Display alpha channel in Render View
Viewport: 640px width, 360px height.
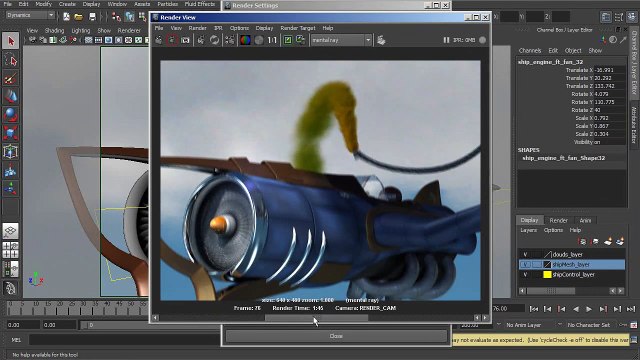click(x=259, y=40)
